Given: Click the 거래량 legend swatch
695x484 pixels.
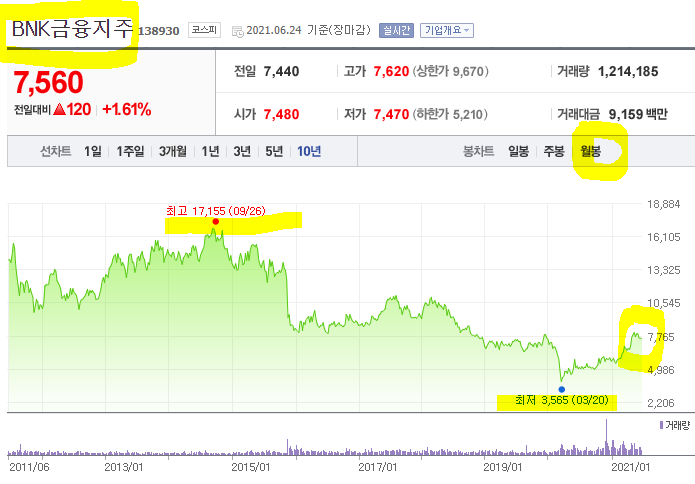Looking at the screenshot, I should (661, 425).
